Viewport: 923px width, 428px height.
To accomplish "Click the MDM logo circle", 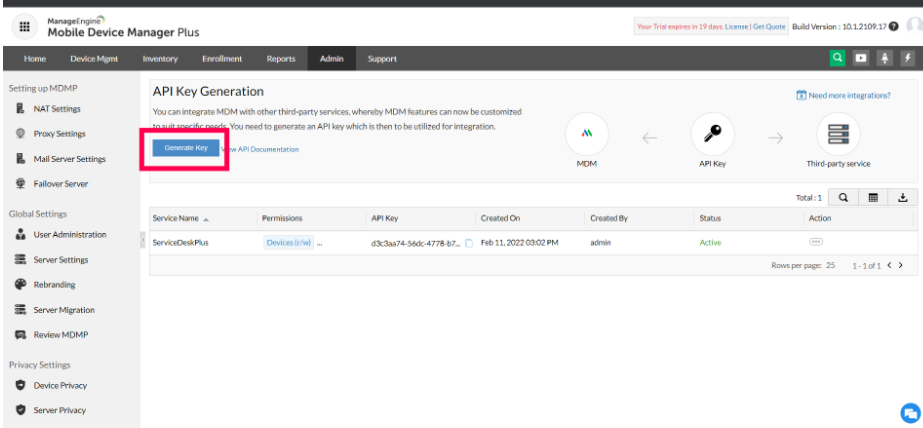I will [586, 134].
